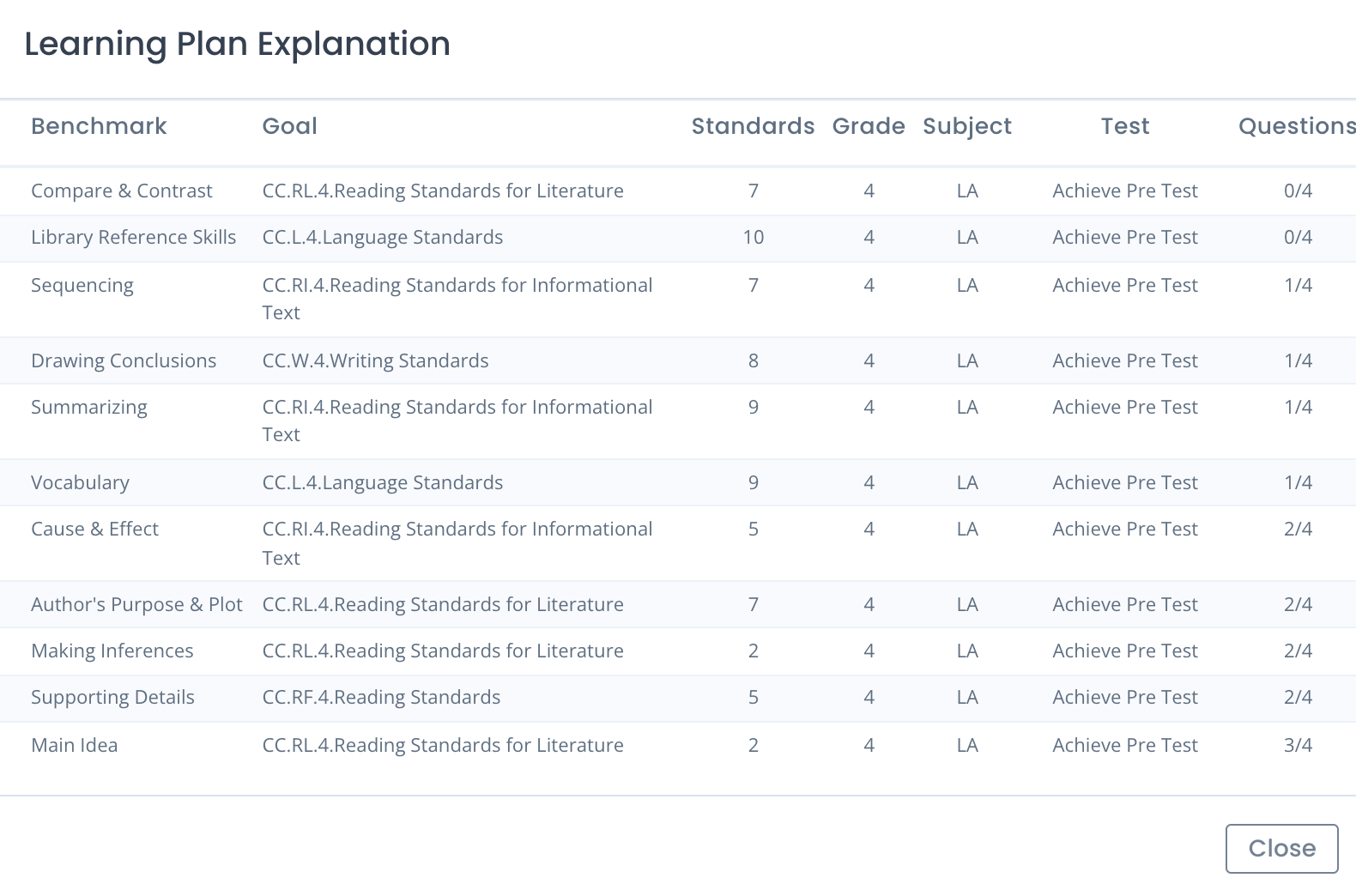Viewport: 1356px width, 896px height.
Task: Click standards value 2 in the Making Inferences row
Action: [753, 651]
